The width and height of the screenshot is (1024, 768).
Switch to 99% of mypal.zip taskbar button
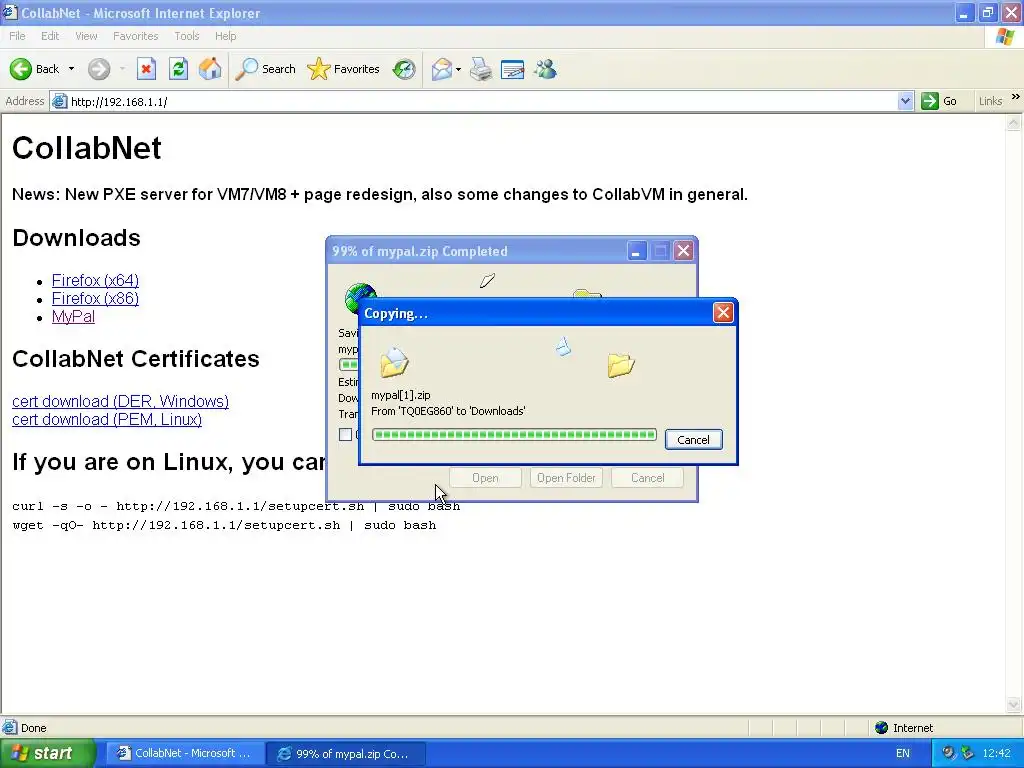(346, 753)
